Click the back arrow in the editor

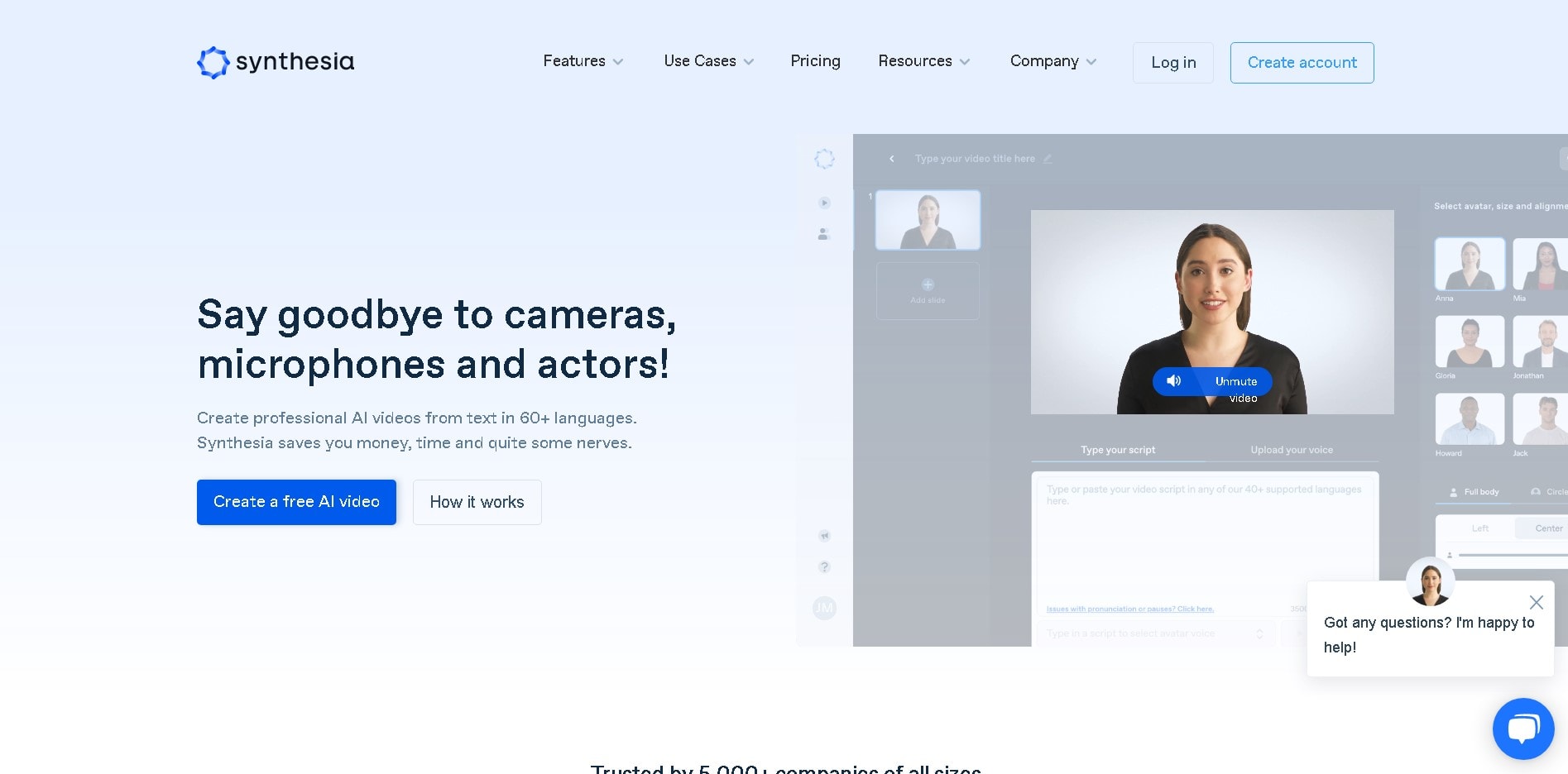pos(891,159)
